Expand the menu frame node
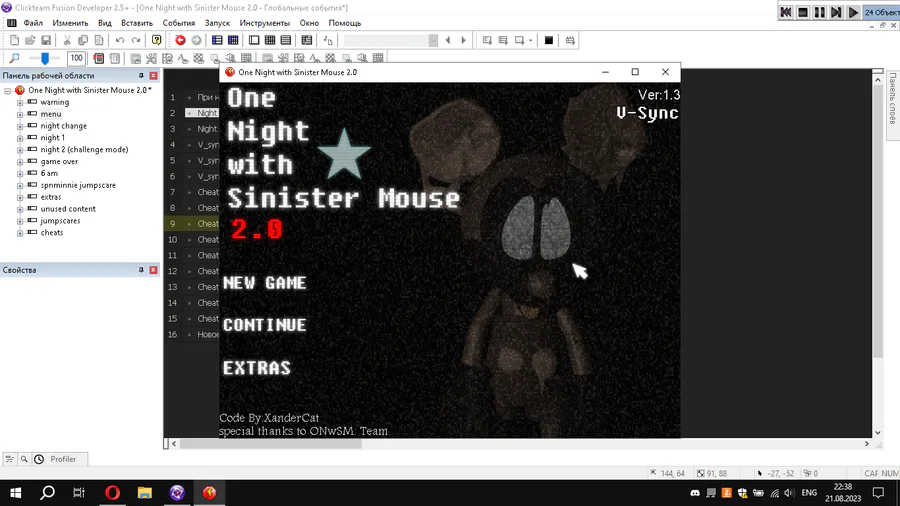 [20, 114]
